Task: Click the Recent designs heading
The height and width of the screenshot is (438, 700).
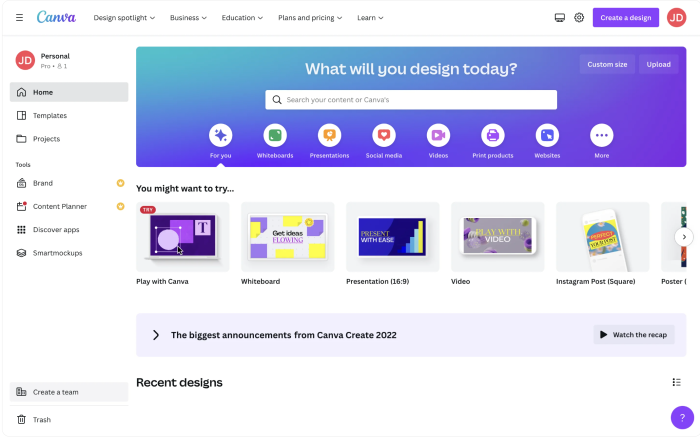Action: (x=179, y=382)
